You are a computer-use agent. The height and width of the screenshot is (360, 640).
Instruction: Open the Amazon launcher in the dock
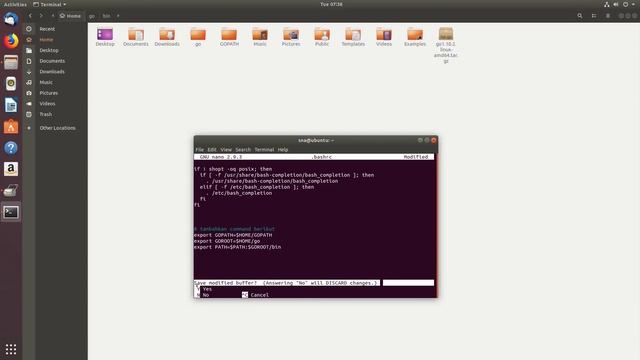(x=11, y=169)
